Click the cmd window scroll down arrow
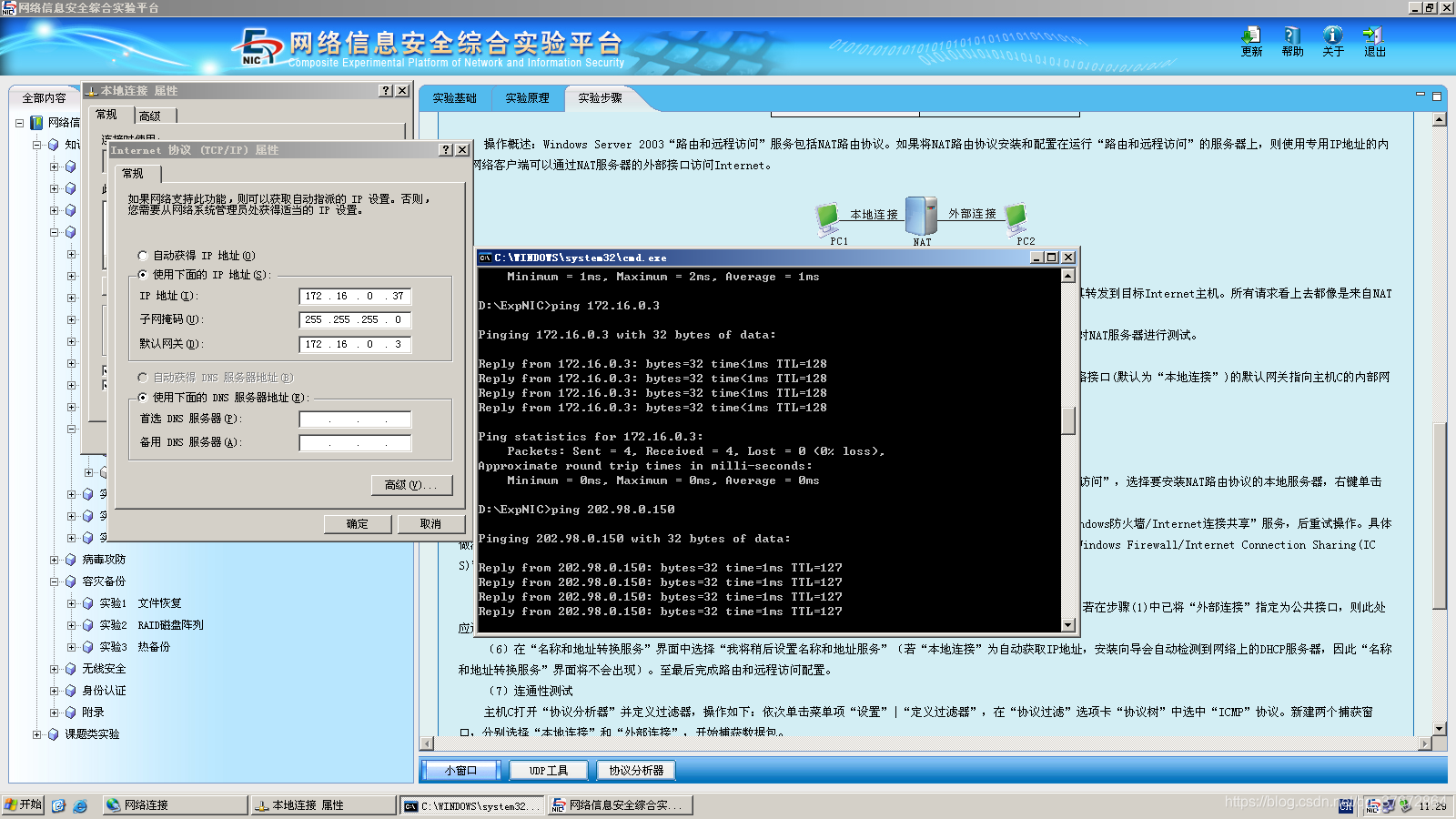This screenshot has width=1456, height=819. click(x=1068, y=624)
